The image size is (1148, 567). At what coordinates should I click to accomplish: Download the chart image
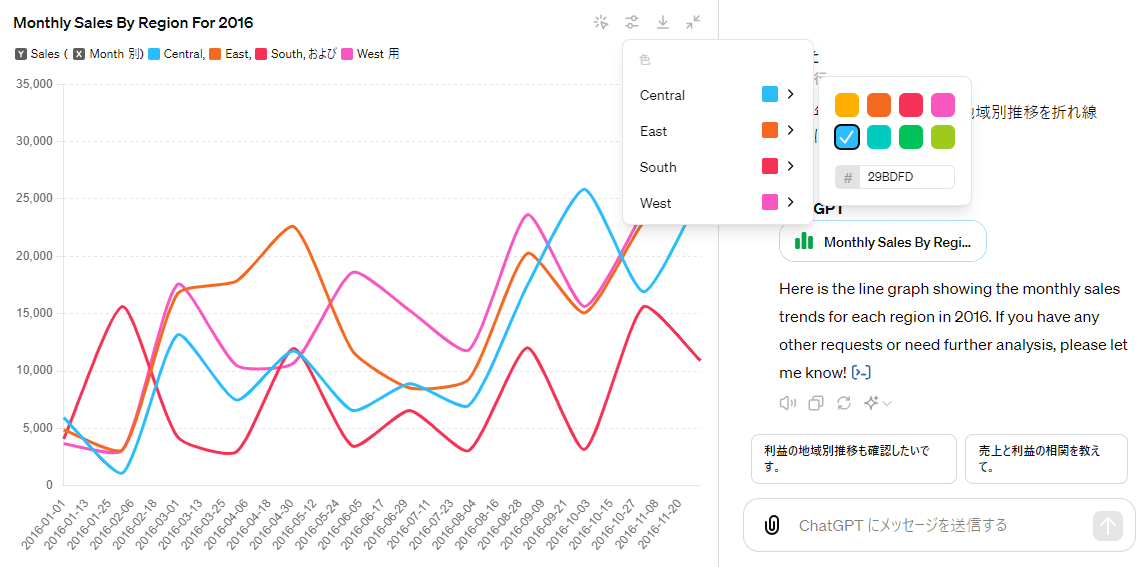(662, 22)
